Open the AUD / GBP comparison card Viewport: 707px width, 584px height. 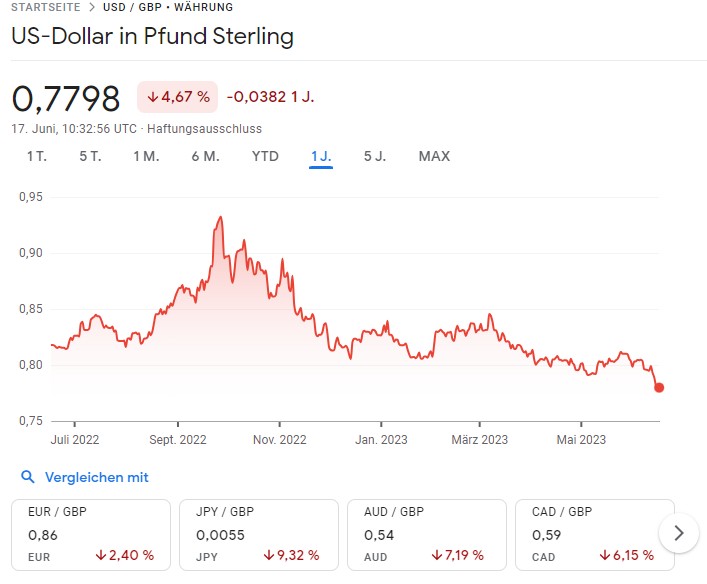click(x=427, y=534)
